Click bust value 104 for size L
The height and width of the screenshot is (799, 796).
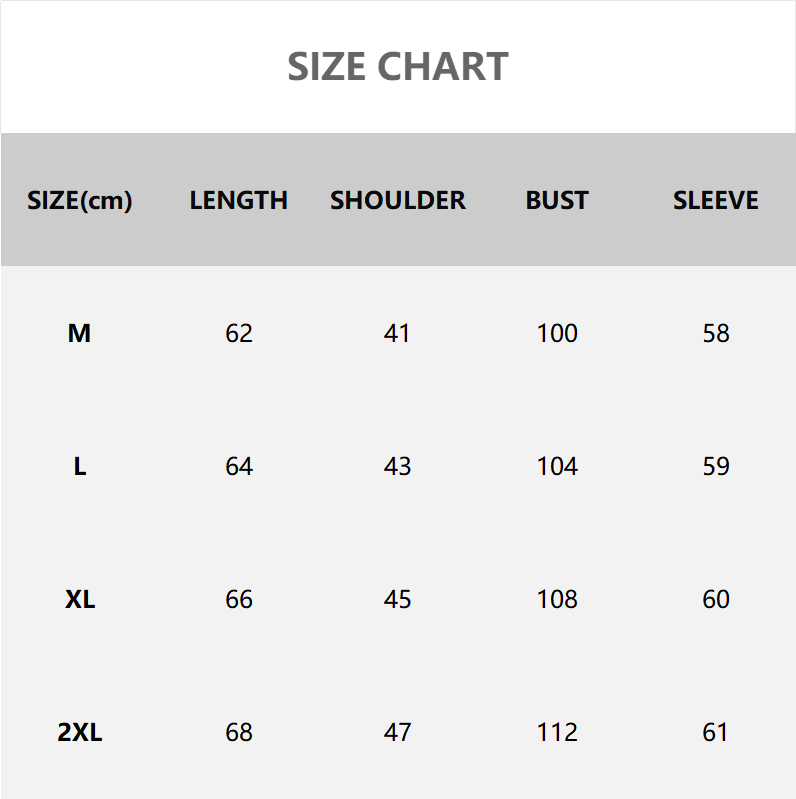coord(557,466)
